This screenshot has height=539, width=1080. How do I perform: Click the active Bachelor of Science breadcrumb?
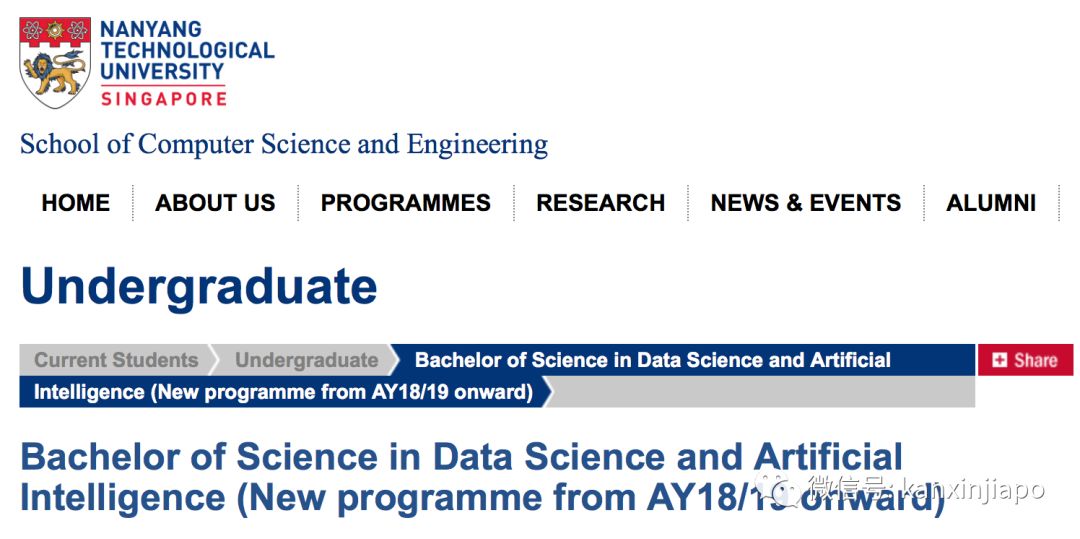click(652, 360)
